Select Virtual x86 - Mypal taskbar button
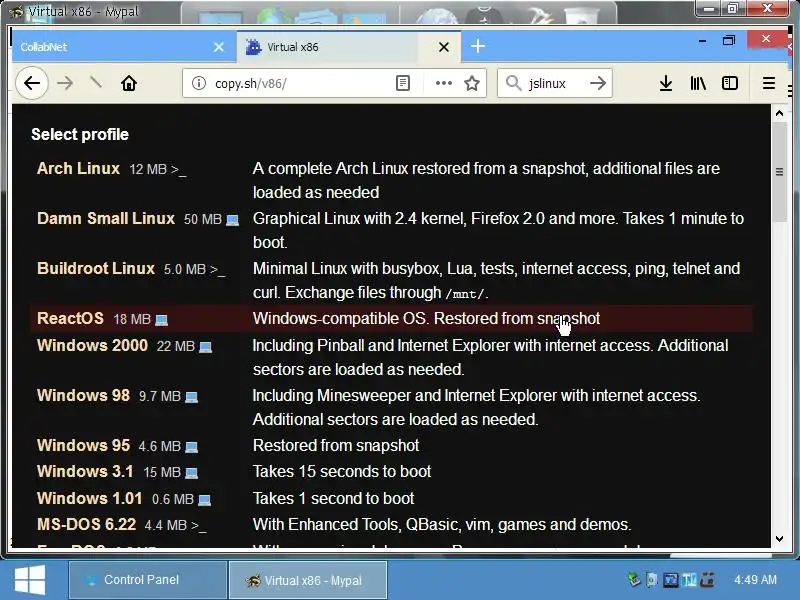The width and height of the screenshot is (800, 600). coord(308,580)
